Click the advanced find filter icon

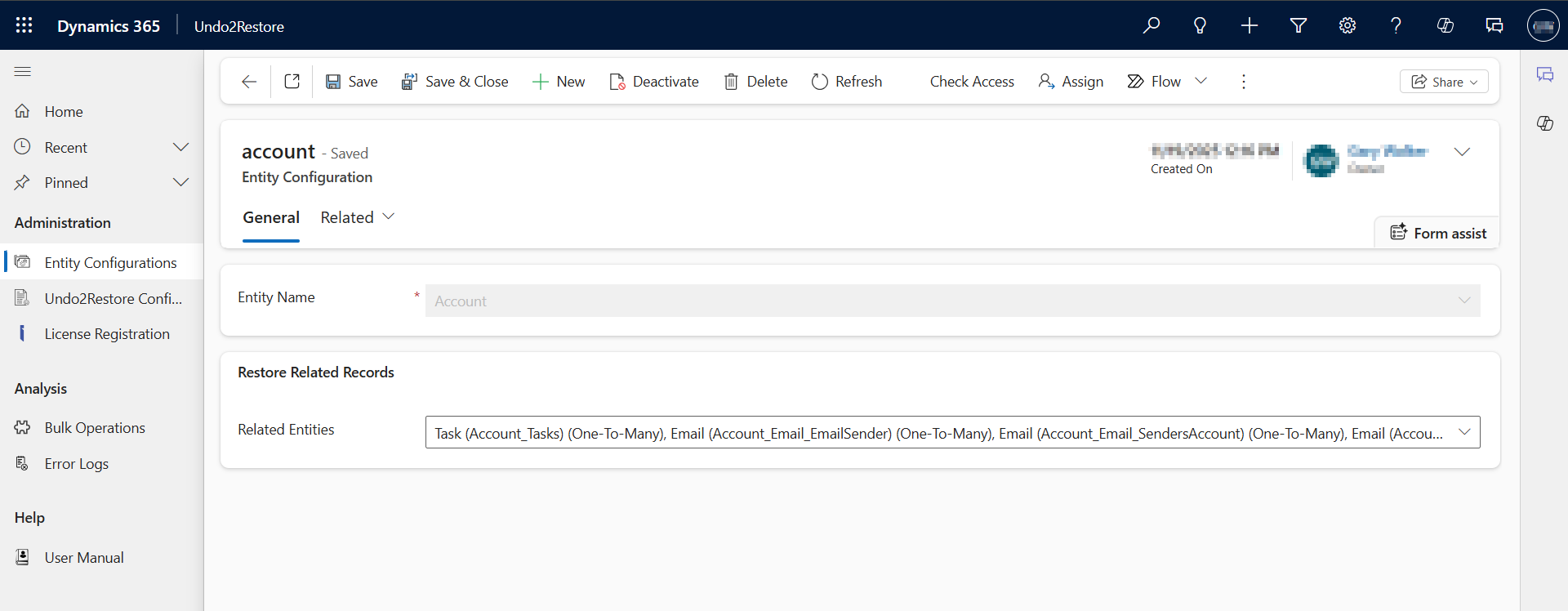coord(1298,25)
